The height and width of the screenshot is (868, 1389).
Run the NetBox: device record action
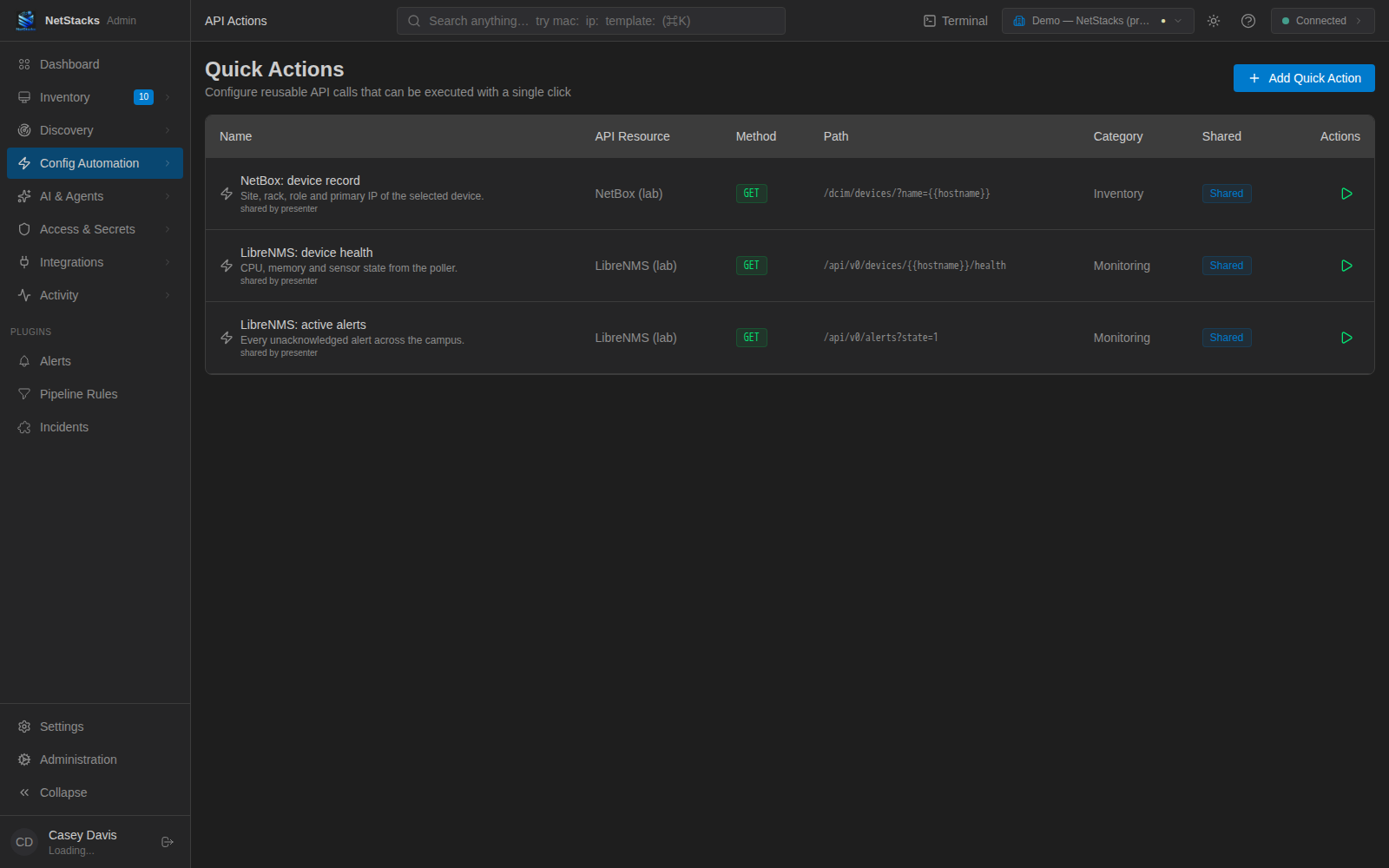pos(1346,194)
